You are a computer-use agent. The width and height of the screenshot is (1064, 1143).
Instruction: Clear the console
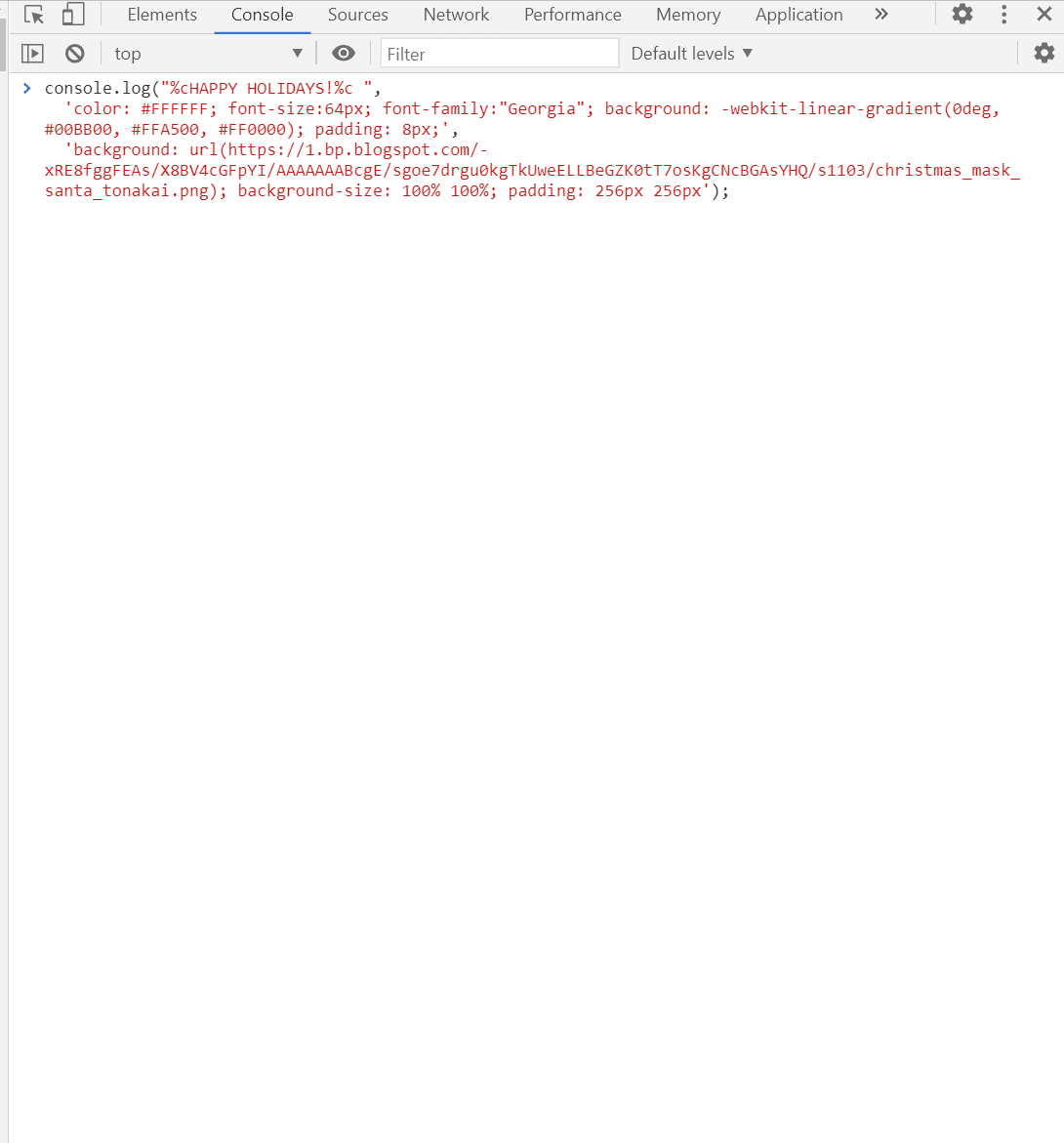(75, 53)
